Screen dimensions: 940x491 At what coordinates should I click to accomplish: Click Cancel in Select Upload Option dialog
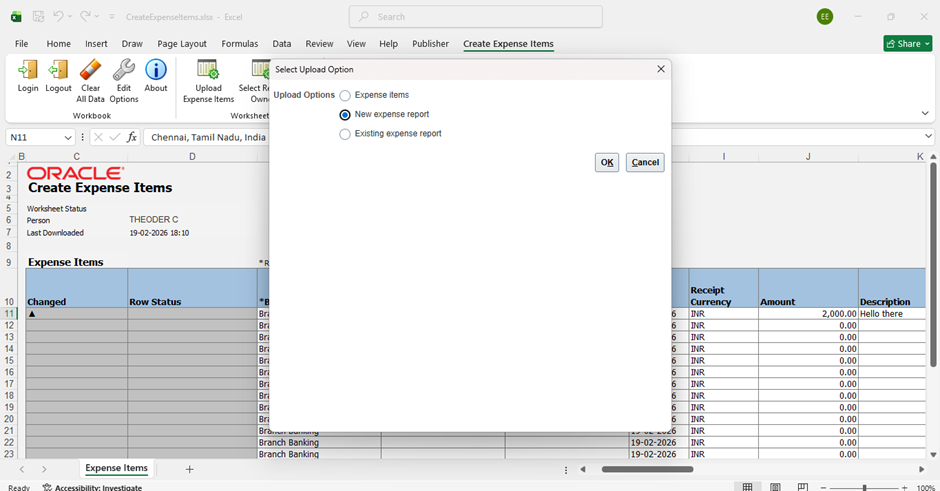(x=645, y=162)
